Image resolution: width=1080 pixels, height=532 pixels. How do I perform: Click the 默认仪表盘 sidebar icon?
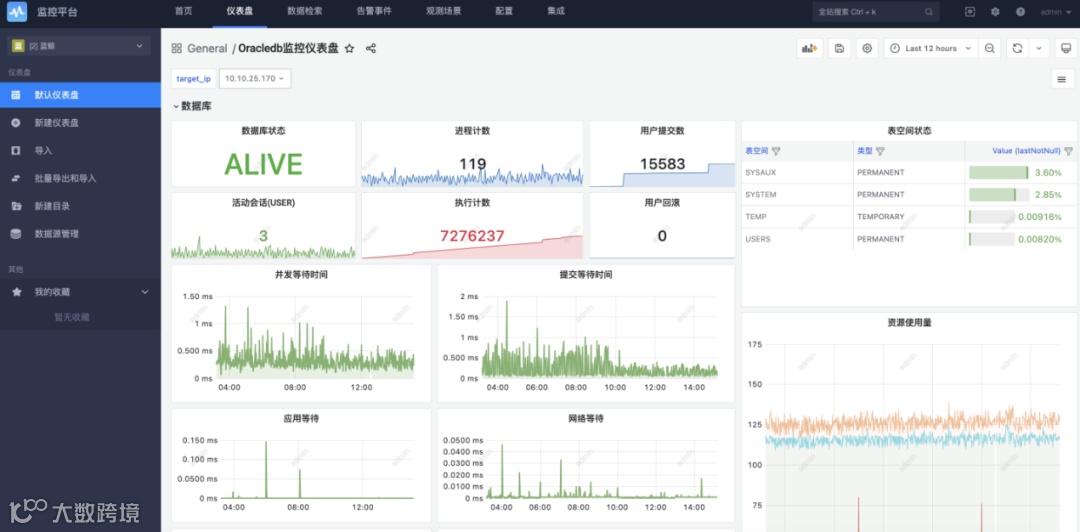click(16, 94)
